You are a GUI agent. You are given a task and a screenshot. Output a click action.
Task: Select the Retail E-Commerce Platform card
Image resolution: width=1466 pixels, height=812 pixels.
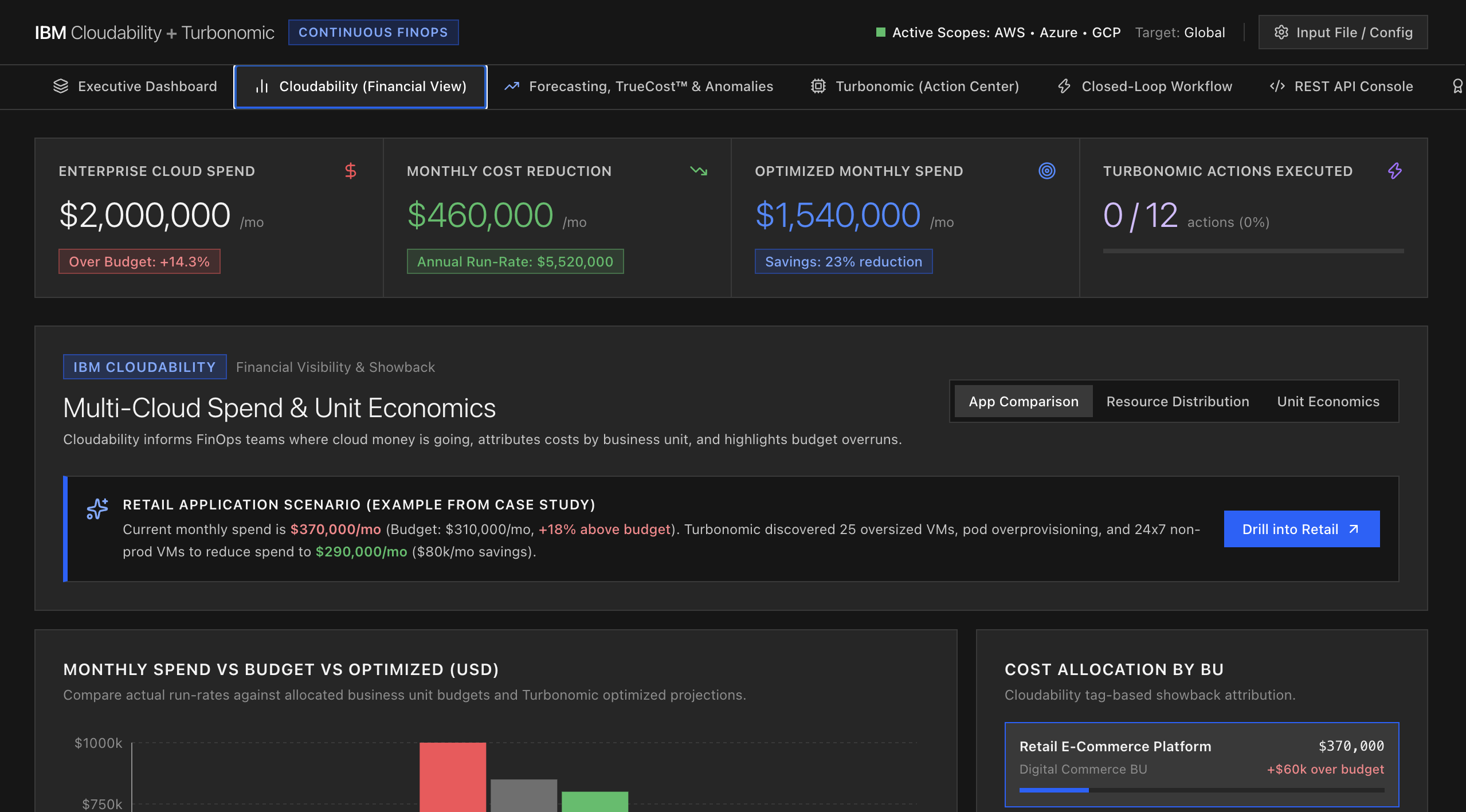1202,764
